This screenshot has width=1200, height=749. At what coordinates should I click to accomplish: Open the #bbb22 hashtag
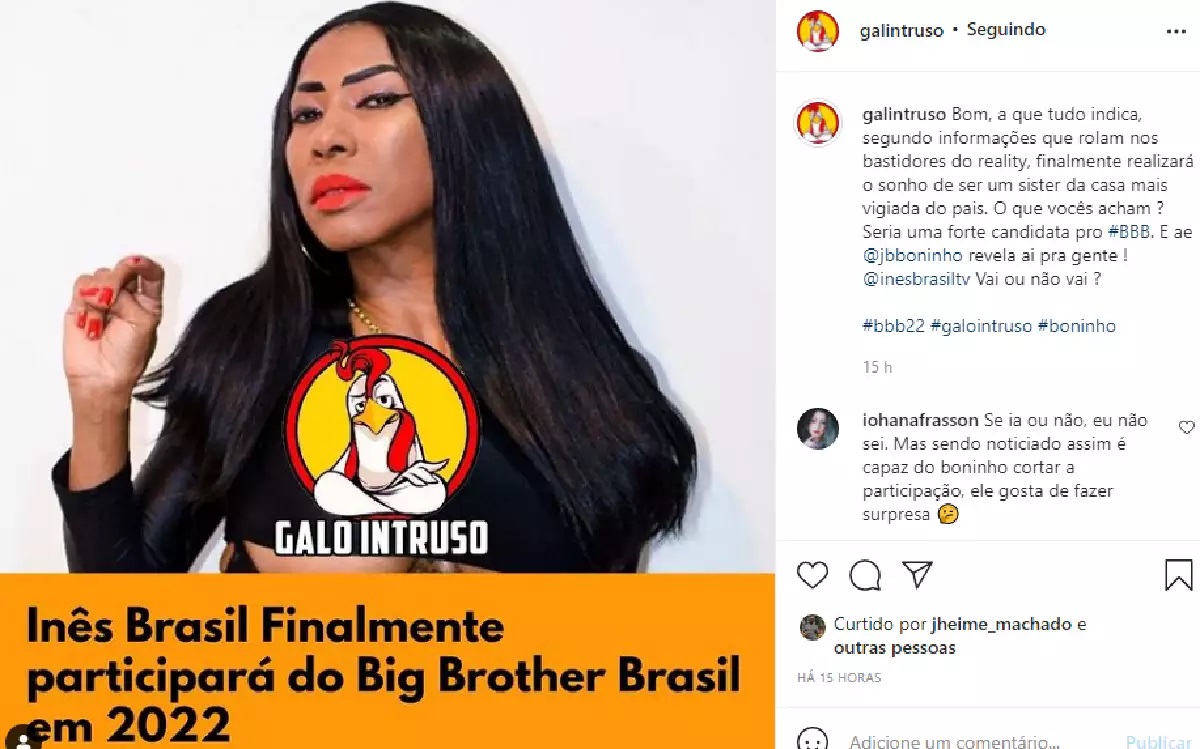(893, 326)
